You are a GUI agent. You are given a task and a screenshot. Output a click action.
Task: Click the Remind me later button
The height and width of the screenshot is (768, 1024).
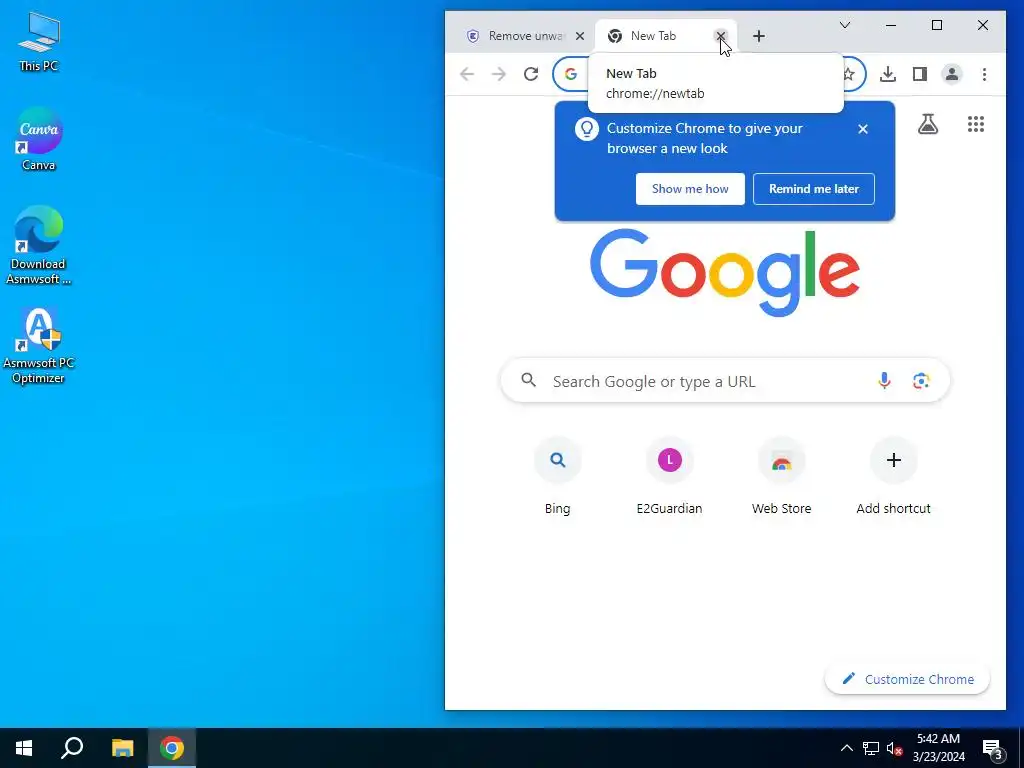click(814, 189)
